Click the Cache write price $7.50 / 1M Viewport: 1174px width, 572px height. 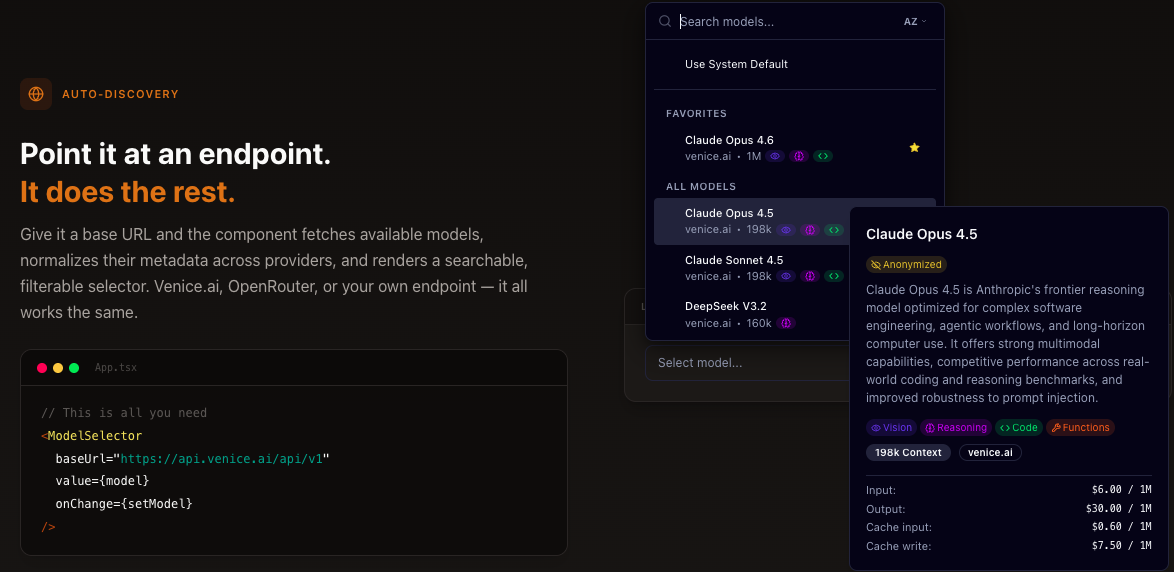pos(1122,546)
